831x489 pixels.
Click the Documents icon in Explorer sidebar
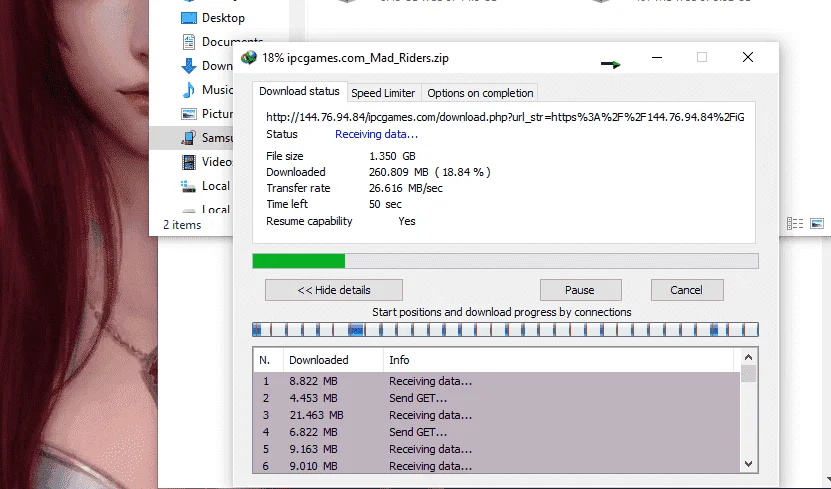[189, 41]
